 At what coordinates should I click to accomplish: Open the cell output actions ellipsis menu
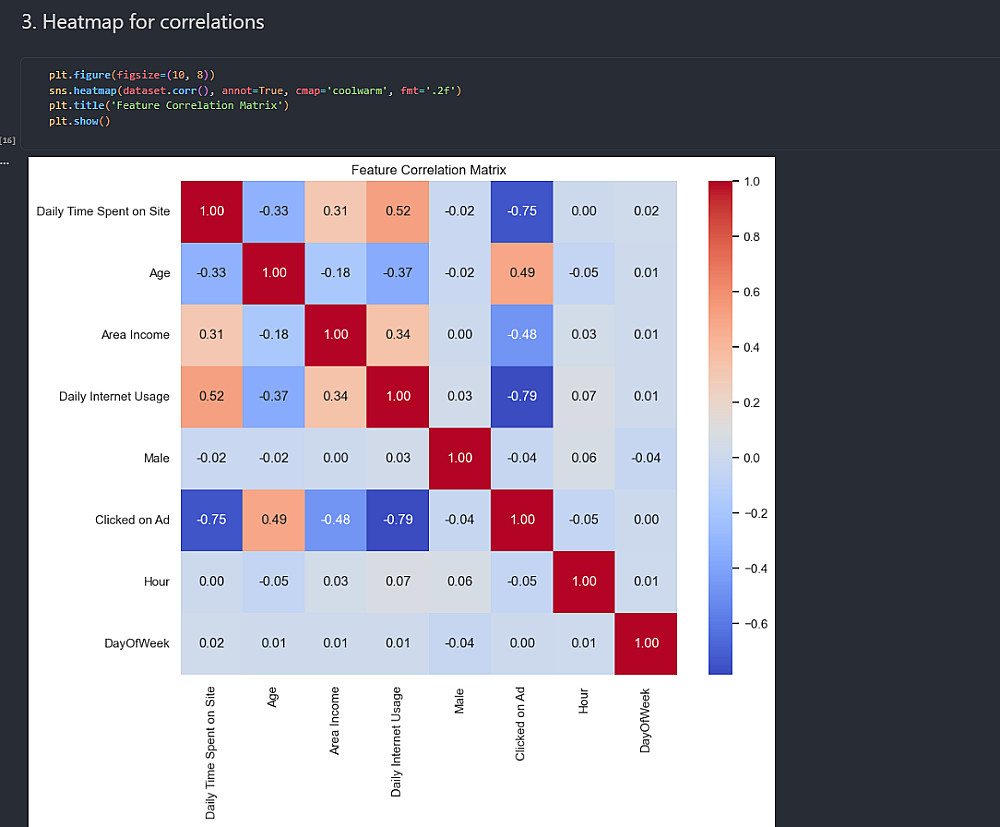coord(4,161)
